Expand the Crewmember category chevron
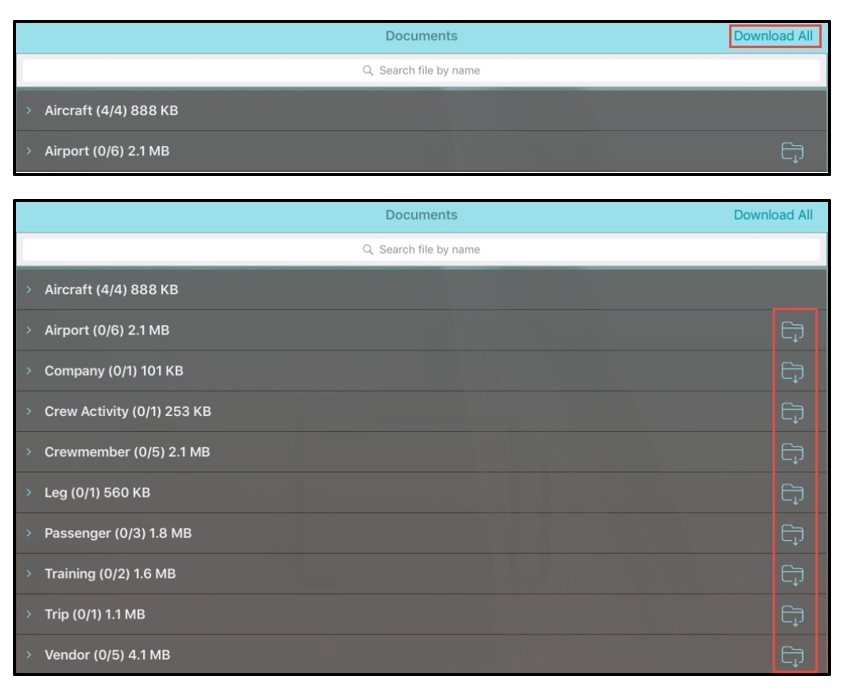 coord(30,452)
